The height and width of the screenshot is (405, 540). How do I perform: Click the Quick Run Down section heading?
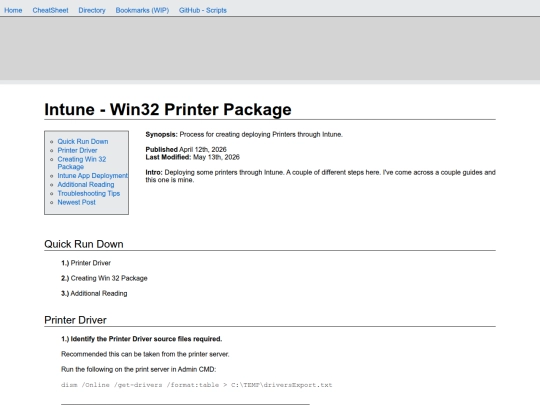click(84, 244)
